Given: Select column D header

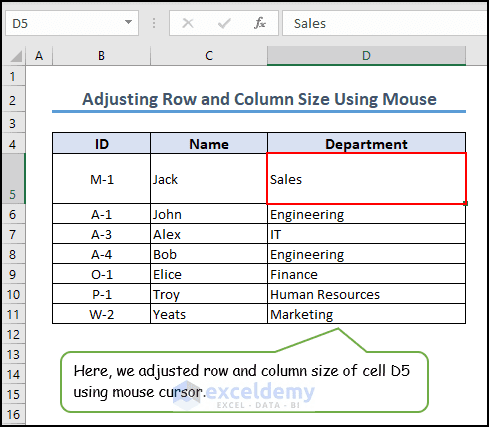Looking at the screenshot, I should pos(366,56).
